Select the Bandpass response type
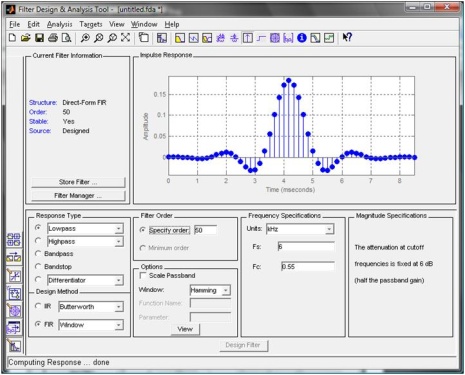 point(54,254)
